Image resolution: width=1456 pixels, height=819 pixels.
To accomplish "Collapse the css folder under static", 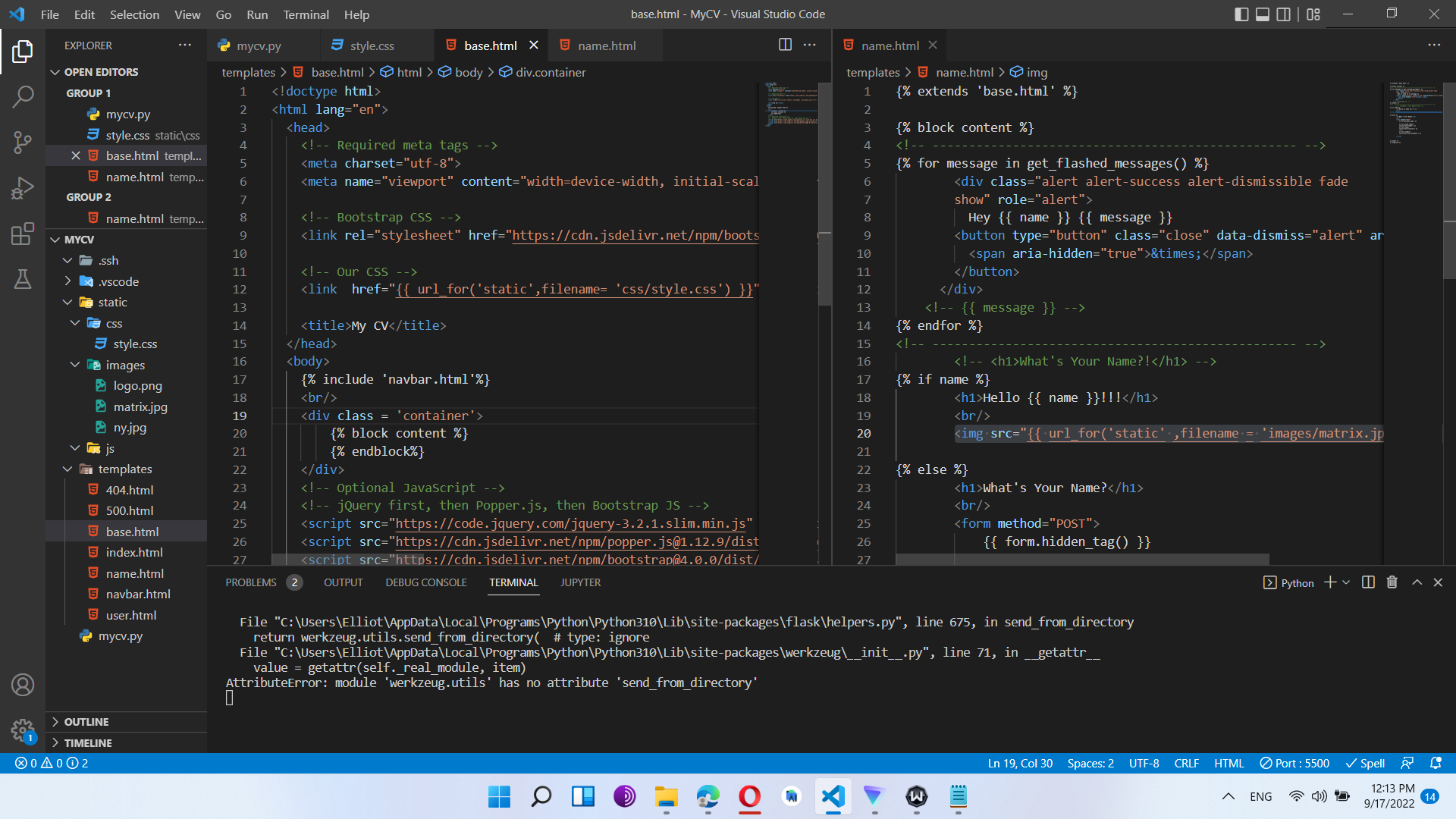I will [75, 323].
